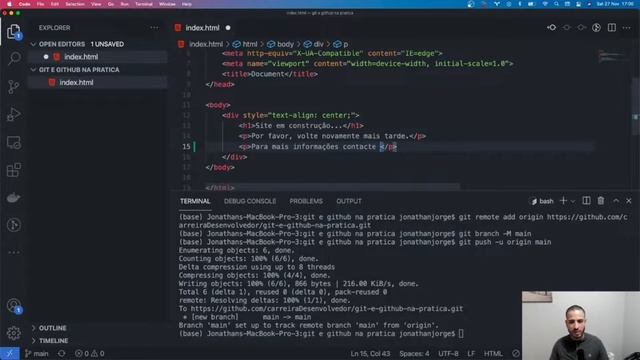
Task: Open the File menu
Action: 40,4
